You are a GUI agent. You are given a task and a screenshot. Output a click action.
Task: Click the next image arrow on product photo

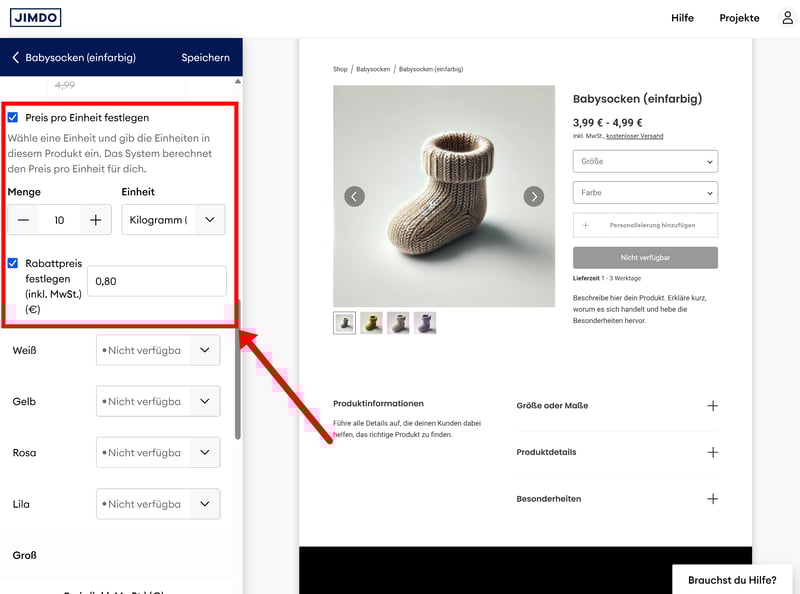point(534,196)
